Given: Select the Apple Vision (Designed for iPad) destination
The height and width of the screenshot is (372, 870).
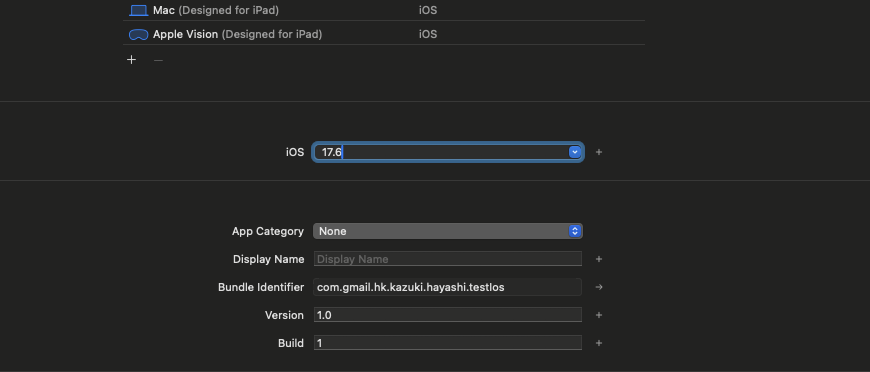Looking at the screenshot, I should (x=383, y=33).
